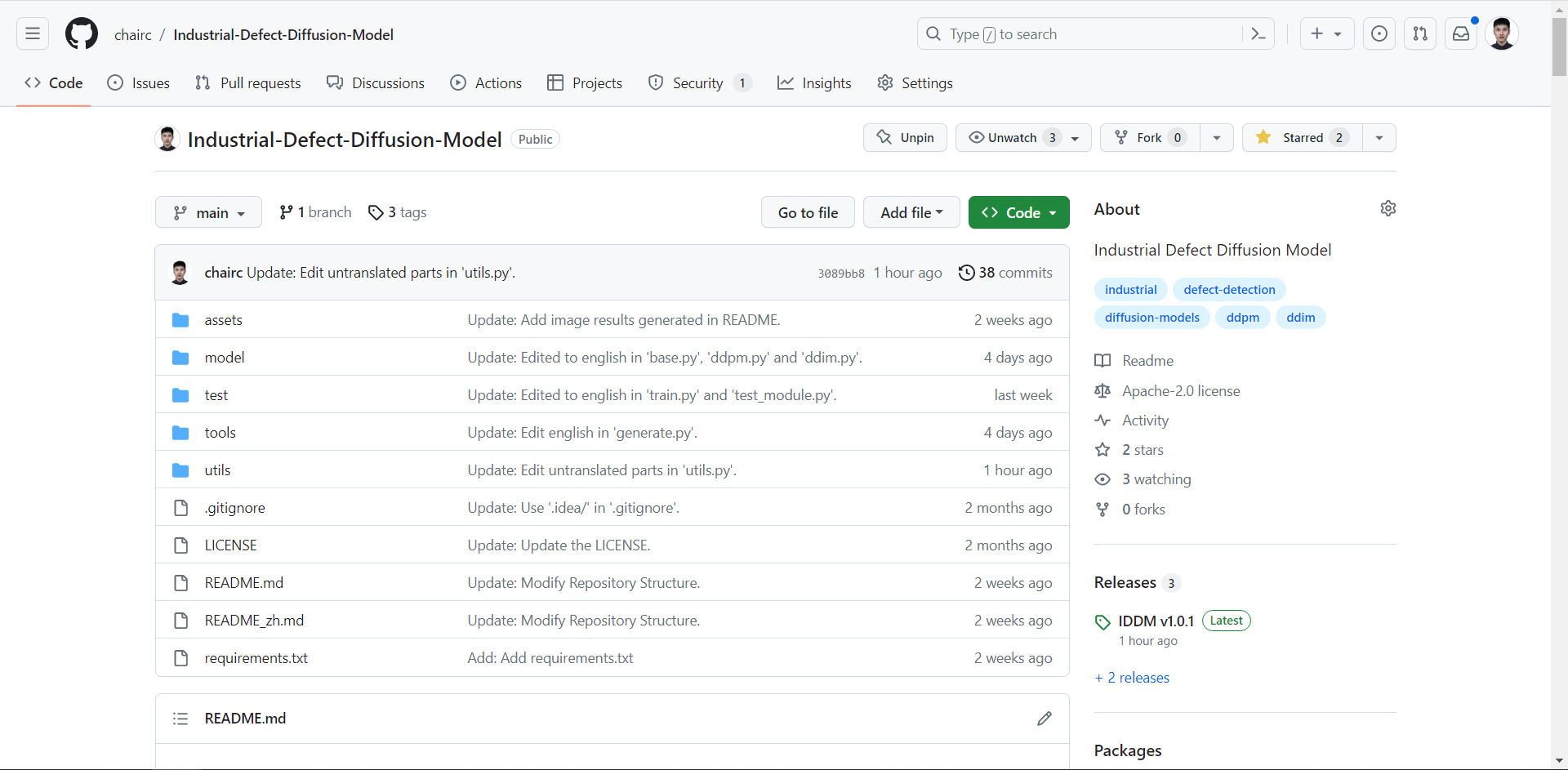
Task: Click the Go to file button
Action: [x=808, y=212]
